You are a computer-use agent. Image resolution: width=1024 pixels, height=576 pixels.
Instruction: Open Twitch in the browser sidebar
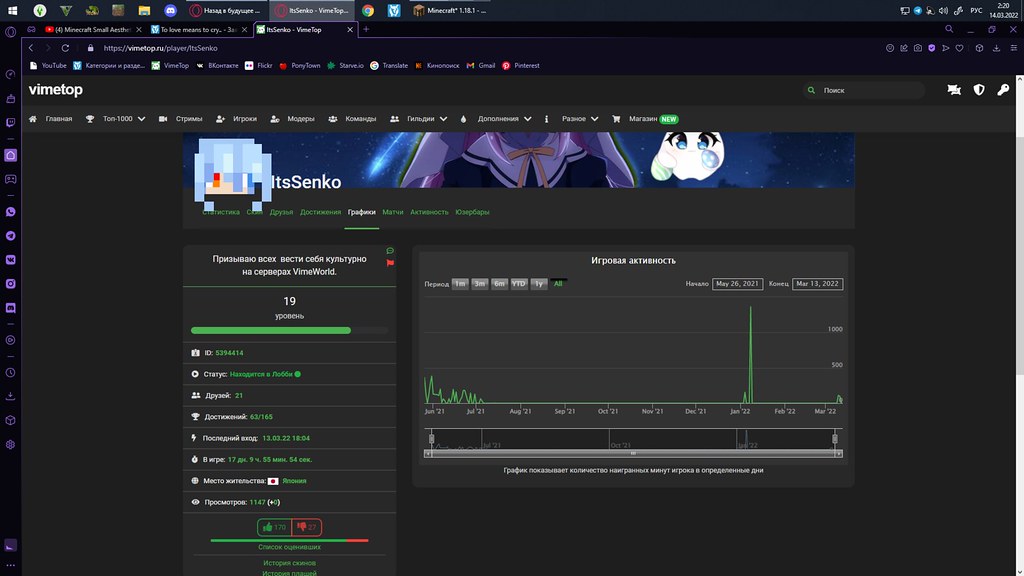pos(10,122)
